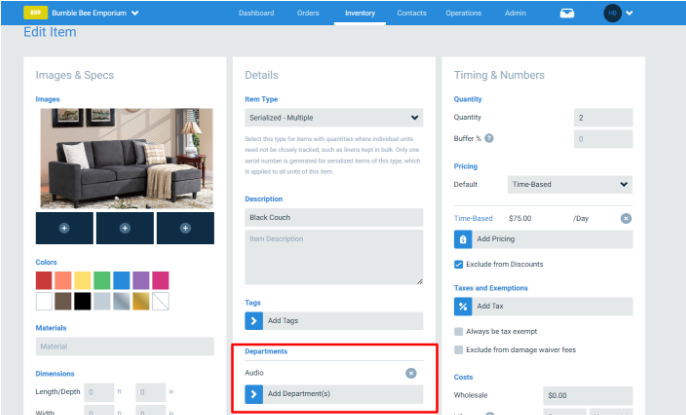Pick the red color swatch

pyautogui.click(x=44, y=280)
